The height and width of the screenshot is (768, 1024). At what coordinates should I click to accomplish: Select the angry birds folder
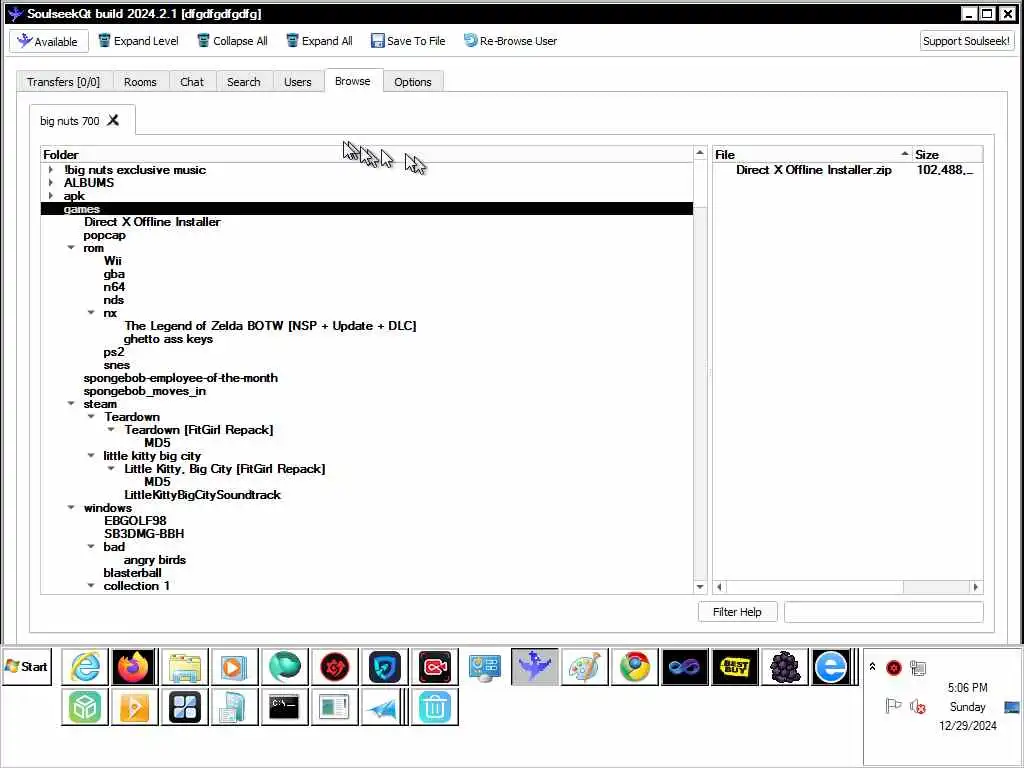pos(155,560)
